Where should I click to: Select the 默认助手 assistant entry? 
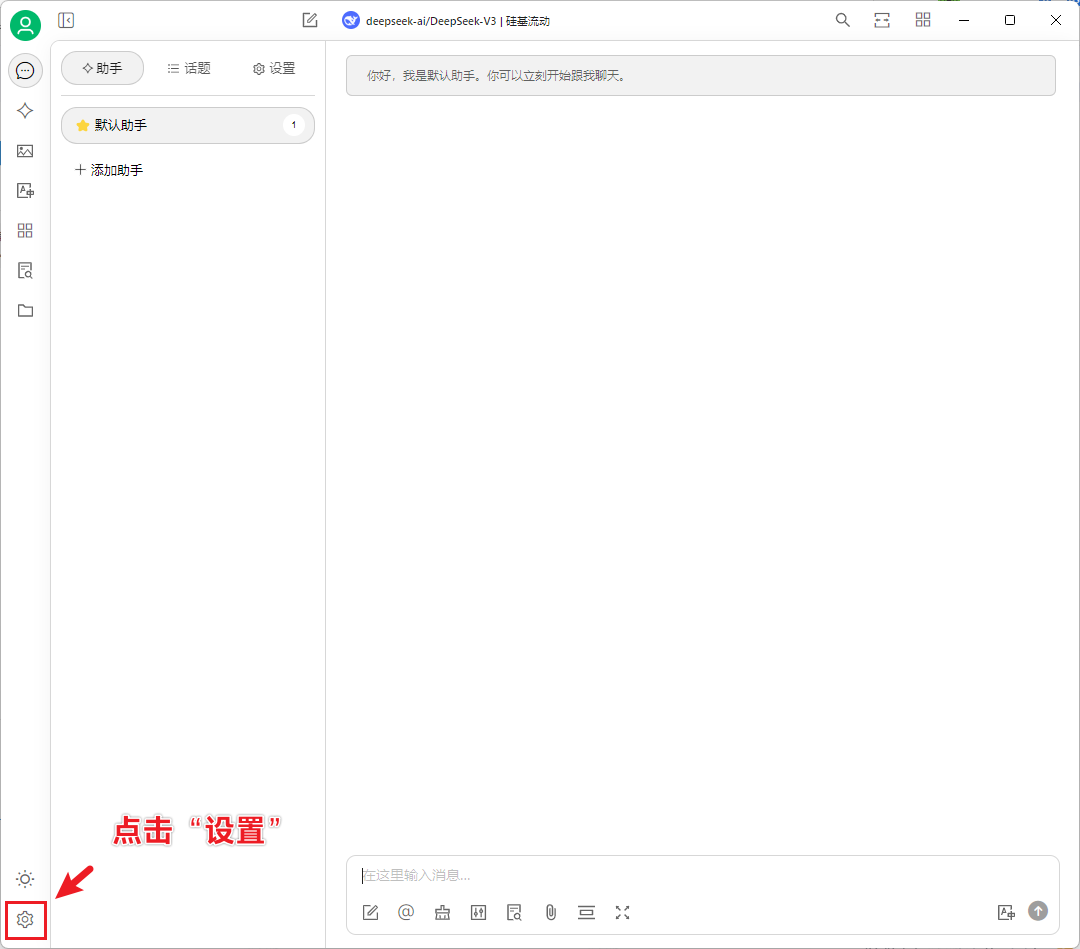[x=188, y=125]
